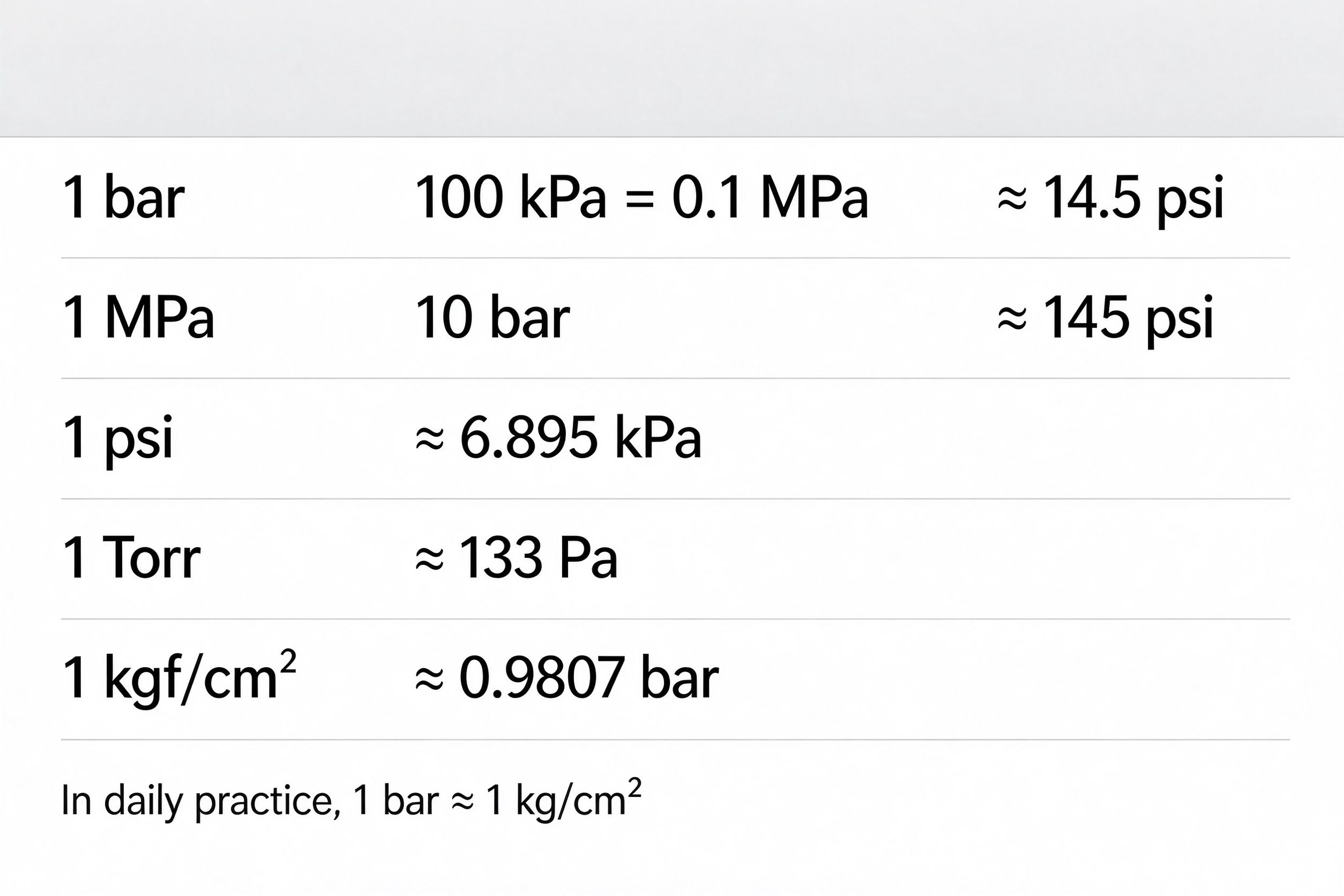Viewport: 1344px width, 896px height.
Task: Select the '1 psi' row label
Action: coord(117,440)
